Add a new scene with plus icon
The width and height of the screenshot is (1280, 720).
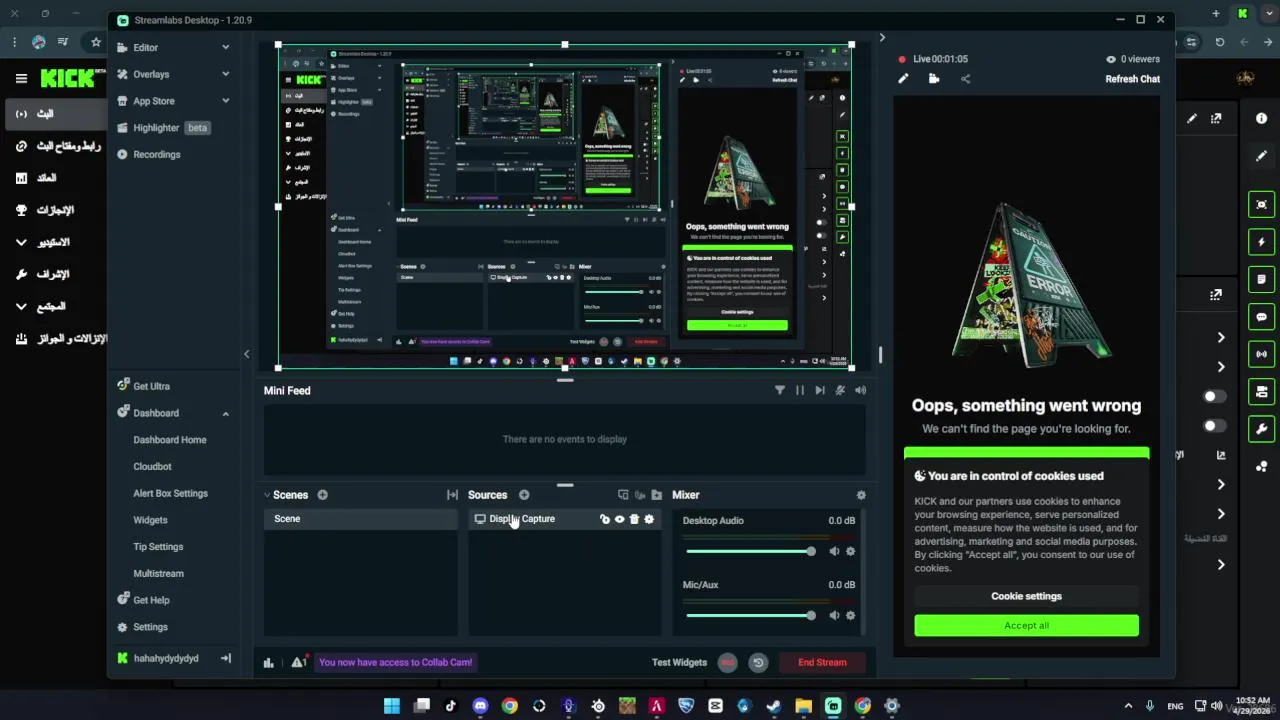click(x=322, y=495)
